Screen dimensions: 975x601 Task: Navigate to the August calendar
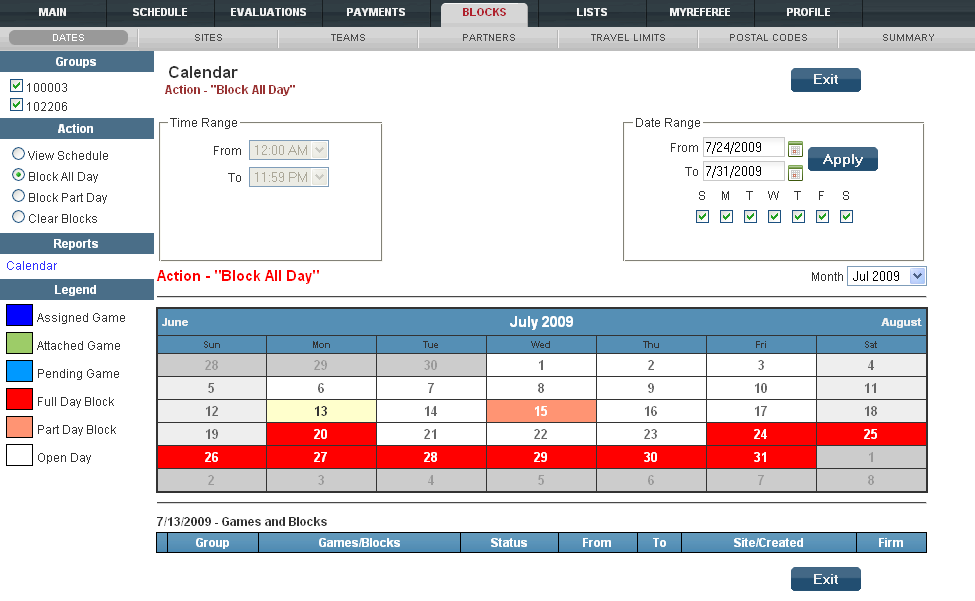click(x=901, y=322)
